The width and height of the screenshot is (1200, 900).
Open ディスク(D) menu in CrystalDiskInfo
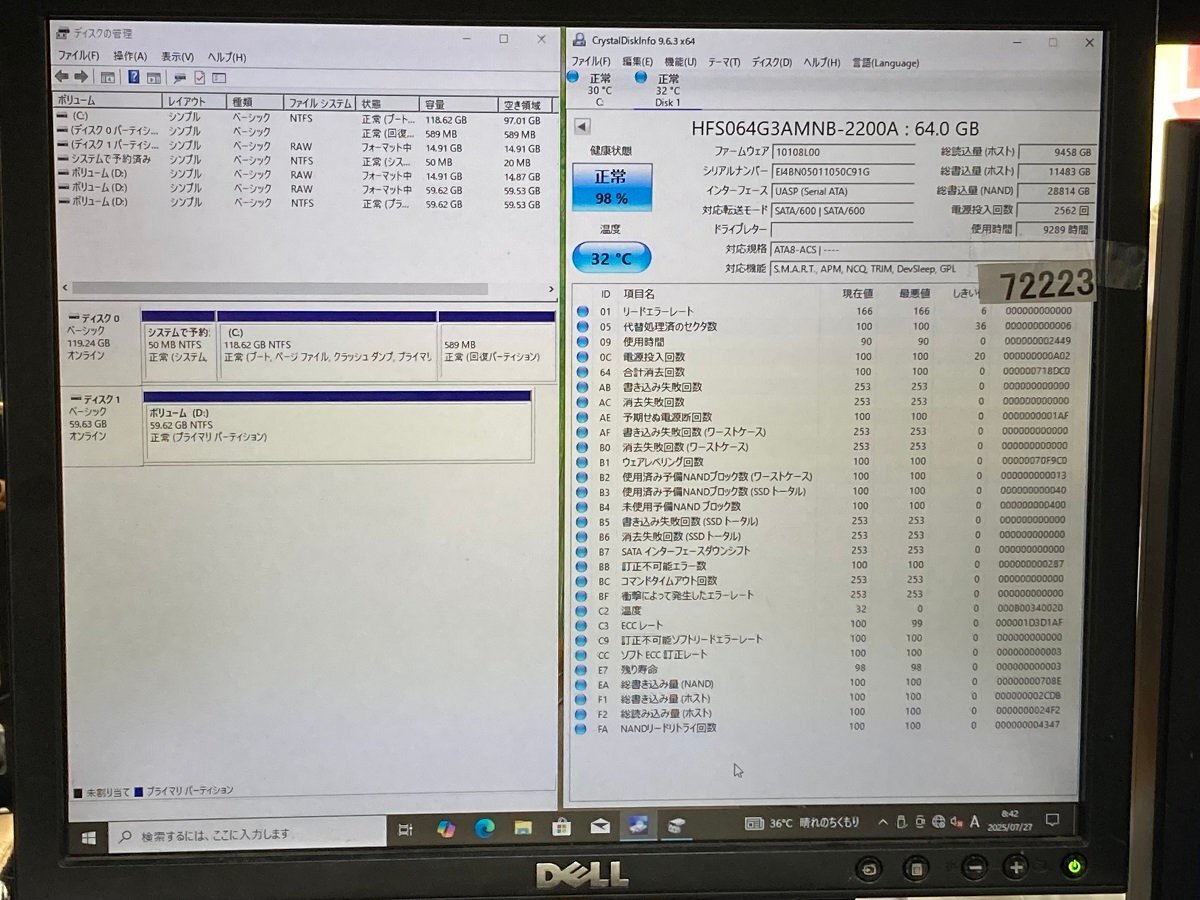coord(771,62)
